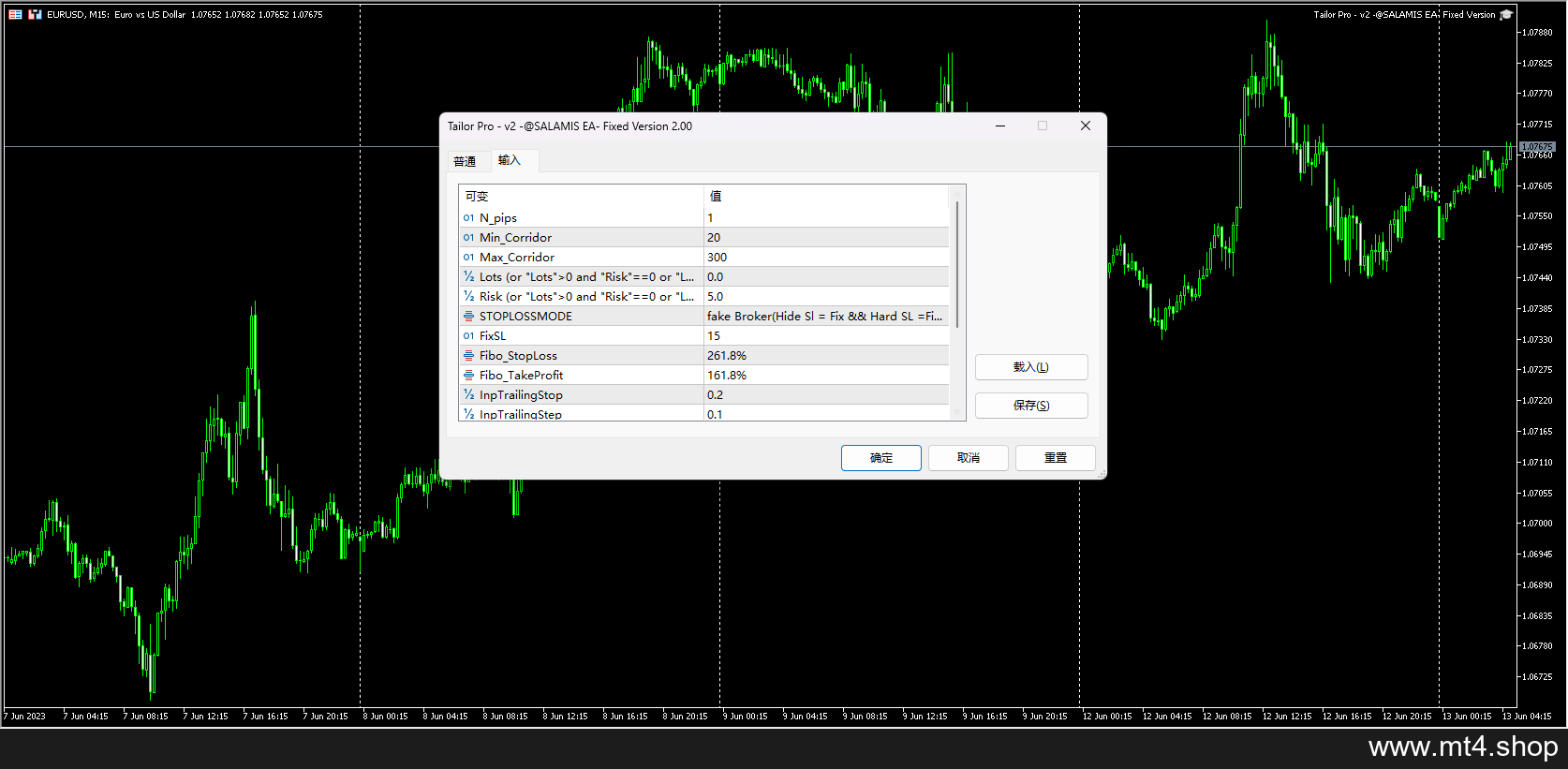Screen dimensions: 1568x769
Task: Open the Fibo_TakeProfit 161.8% value dropdown
Action: (x=826, y=376)
